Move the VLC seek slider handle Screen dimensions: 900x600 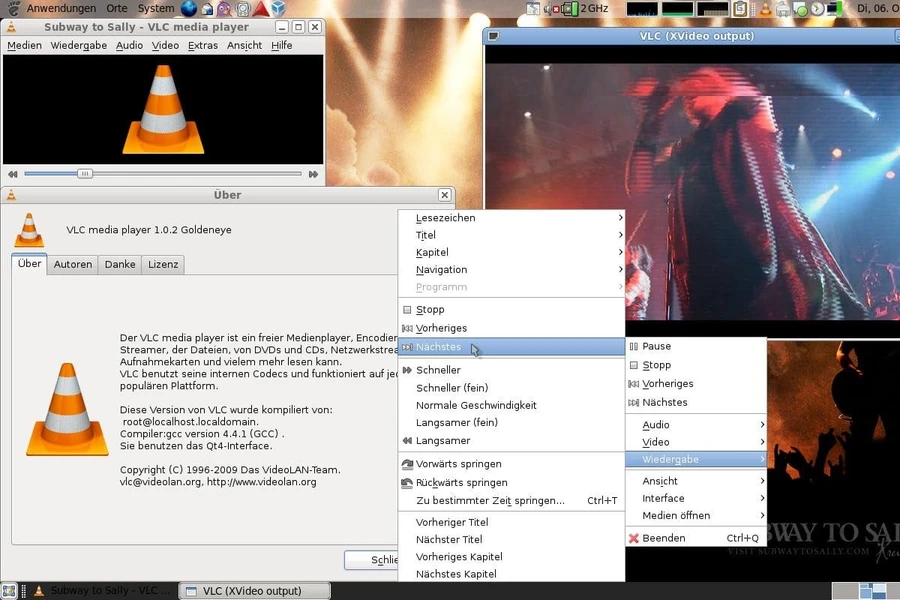84,173
